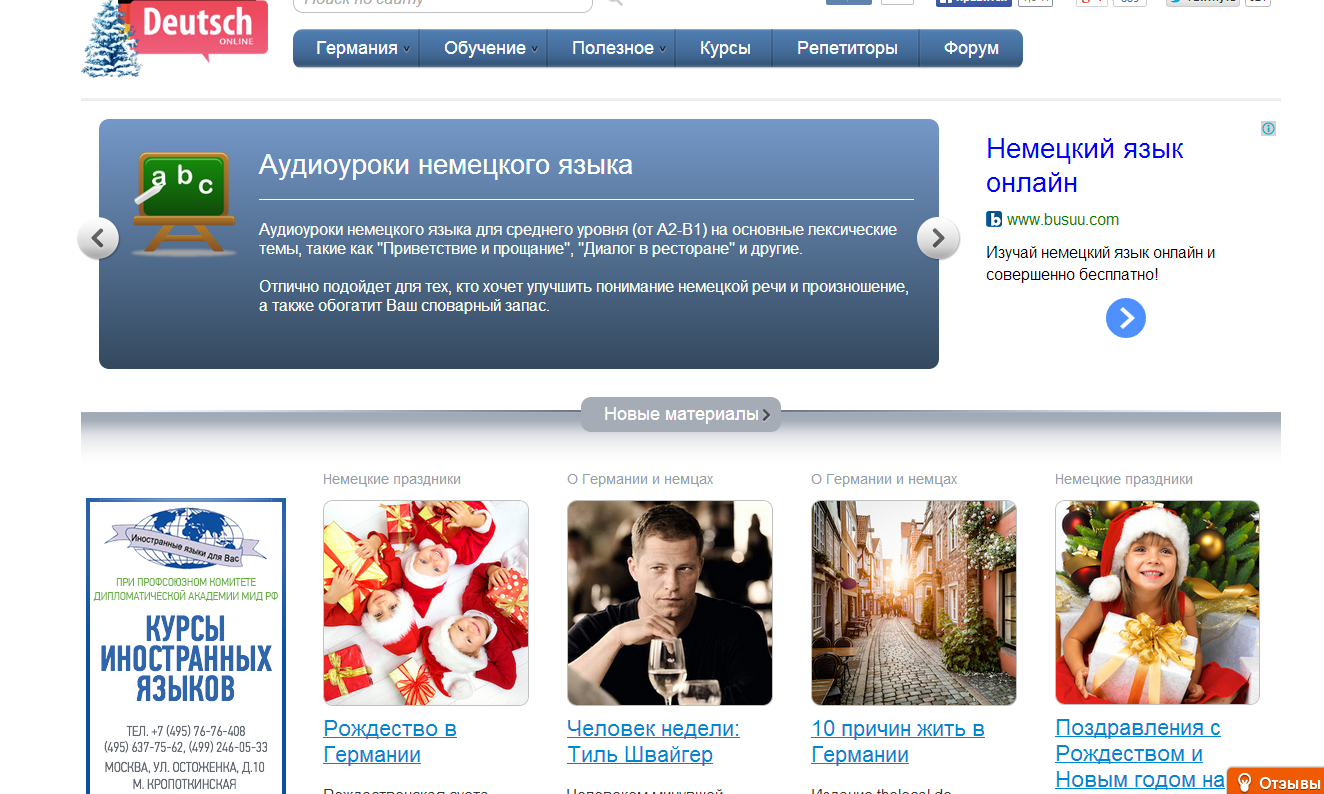Click the busuu logo icon
The height and width of the screenshot is (794, 1324).
point(994,220)
